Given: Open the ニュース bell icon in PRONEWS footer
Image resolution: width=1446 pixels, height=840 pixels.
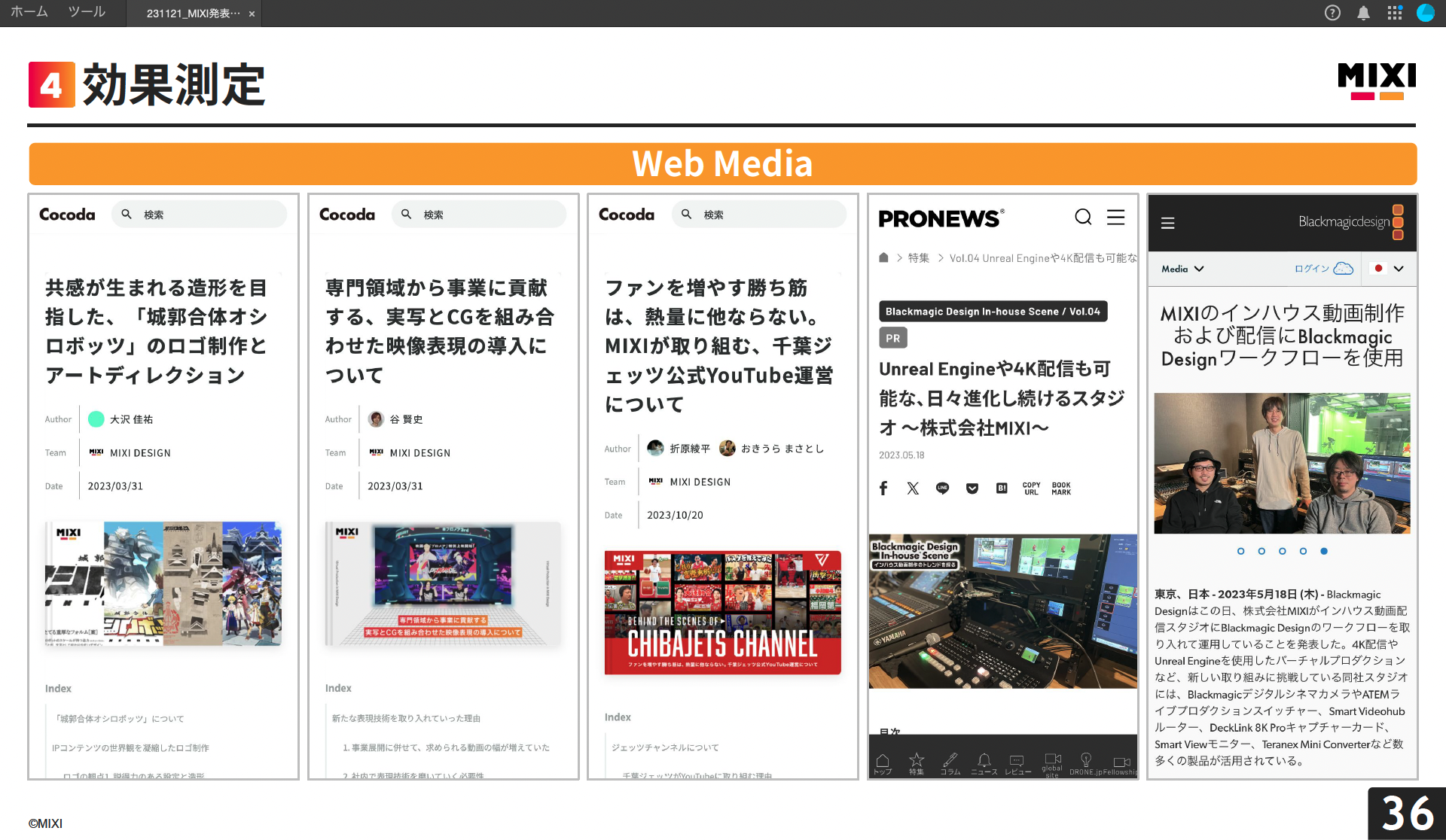Looking at the screenshot, I should click(984, 760).
